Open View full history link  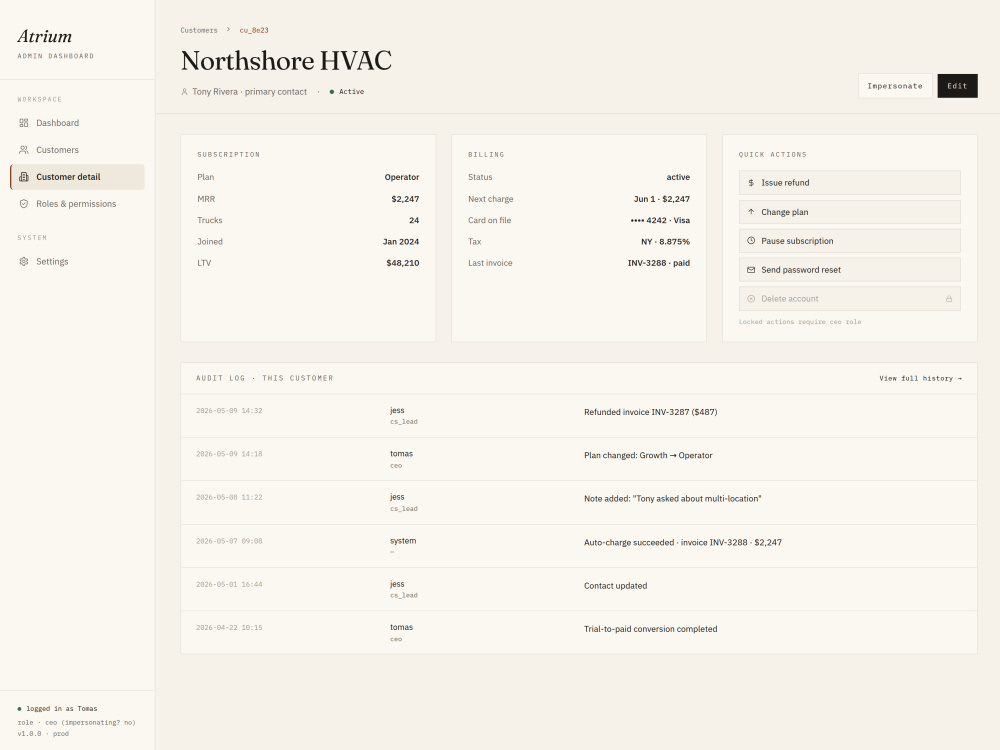click(920, 378)
